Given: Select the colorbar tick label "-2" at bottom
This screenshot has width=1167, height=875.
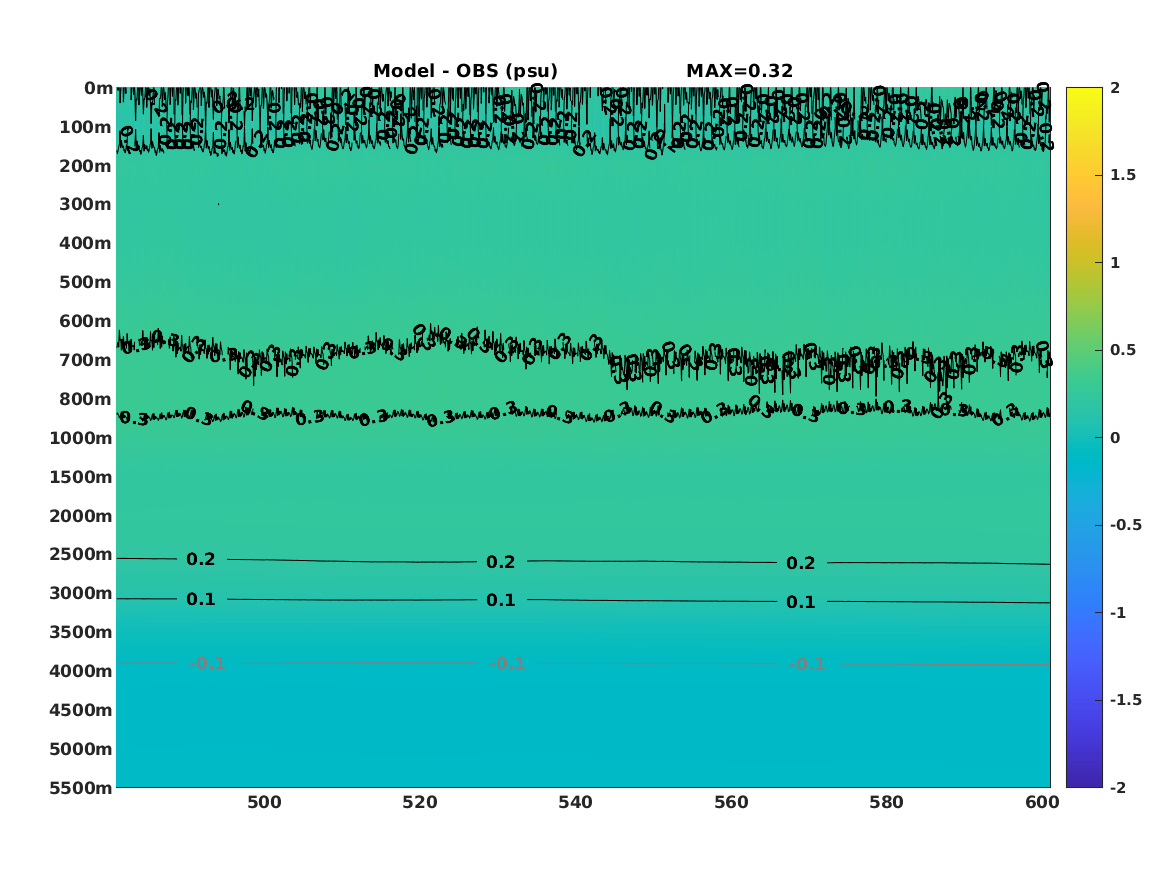Looking at the screenshot, I should 1118,787.
